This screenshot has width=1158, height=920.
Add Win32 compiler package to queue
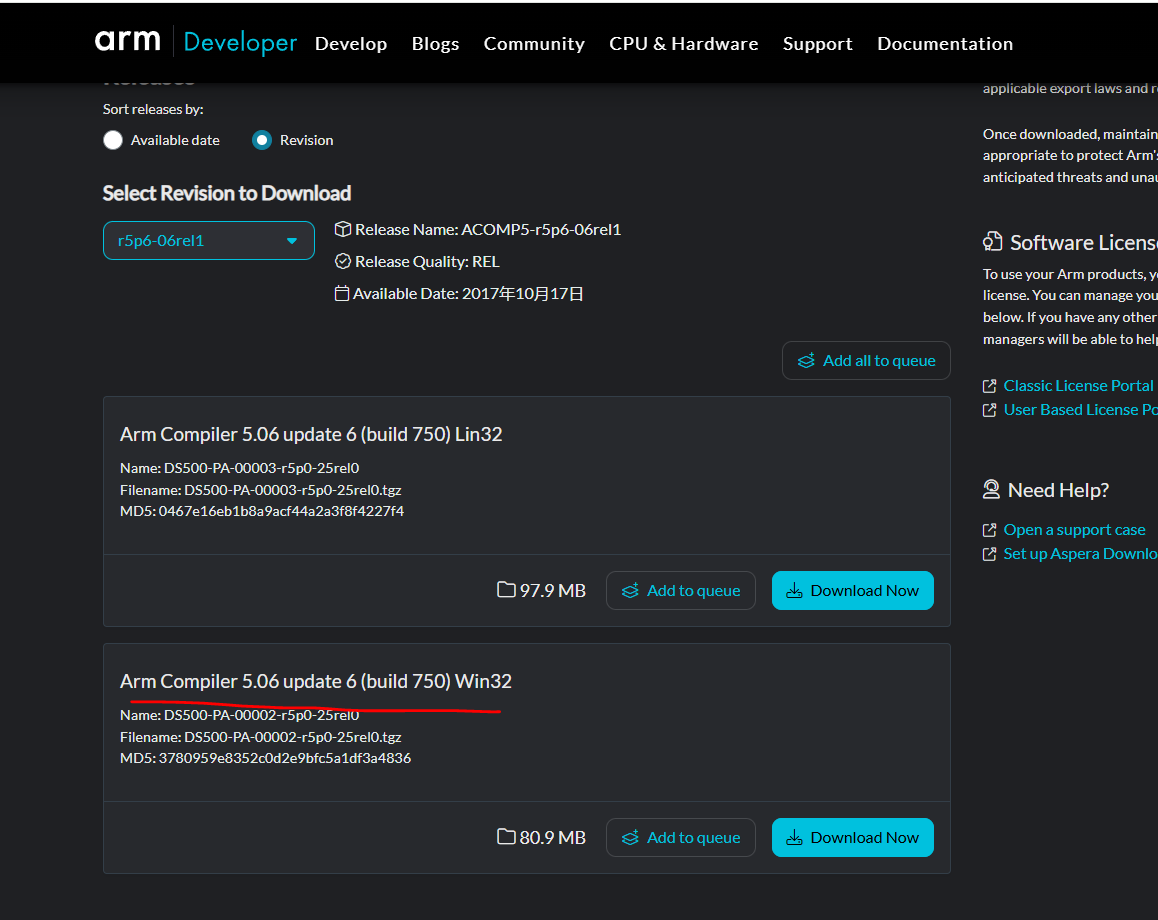click(x=680, y=838)
